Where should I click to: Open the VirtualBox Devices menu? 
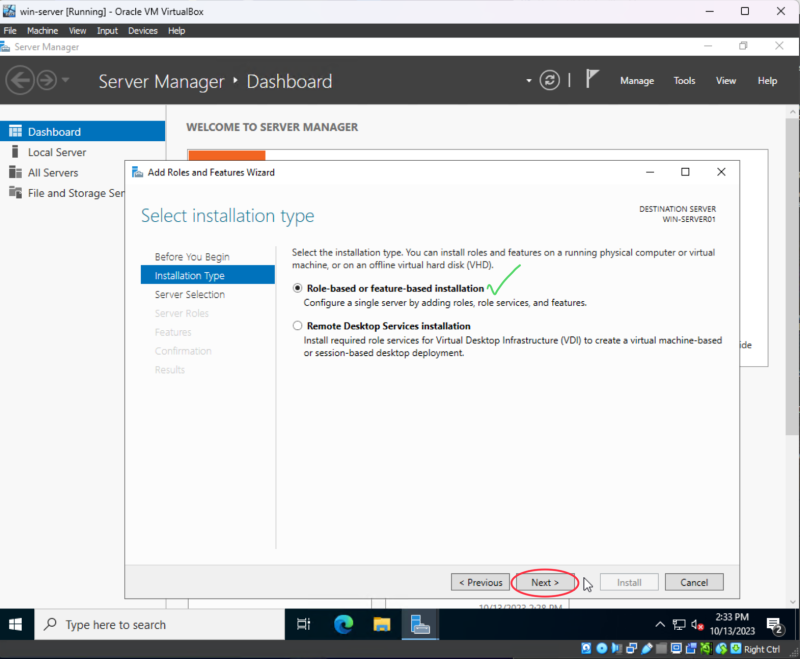(x=142, y=30)
